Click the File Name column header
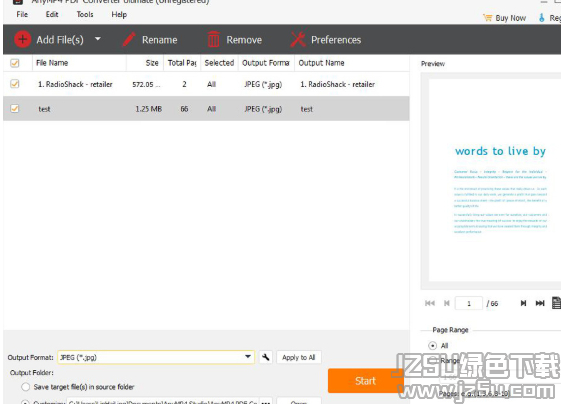This screenshot has height=404, width=561. click(x=79, y=63)
